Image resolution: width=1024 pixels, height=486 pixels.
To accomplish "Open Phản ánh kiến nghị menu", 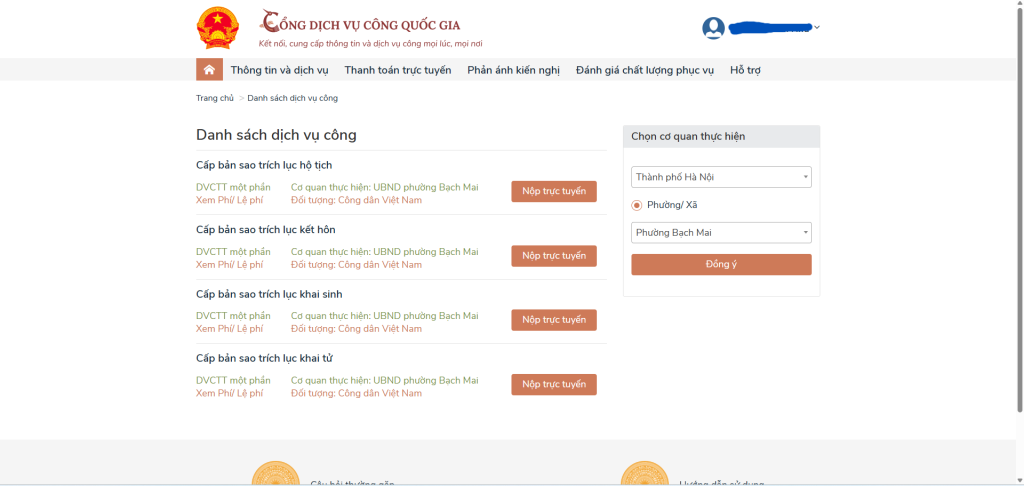I will click(x=513, y=70).
